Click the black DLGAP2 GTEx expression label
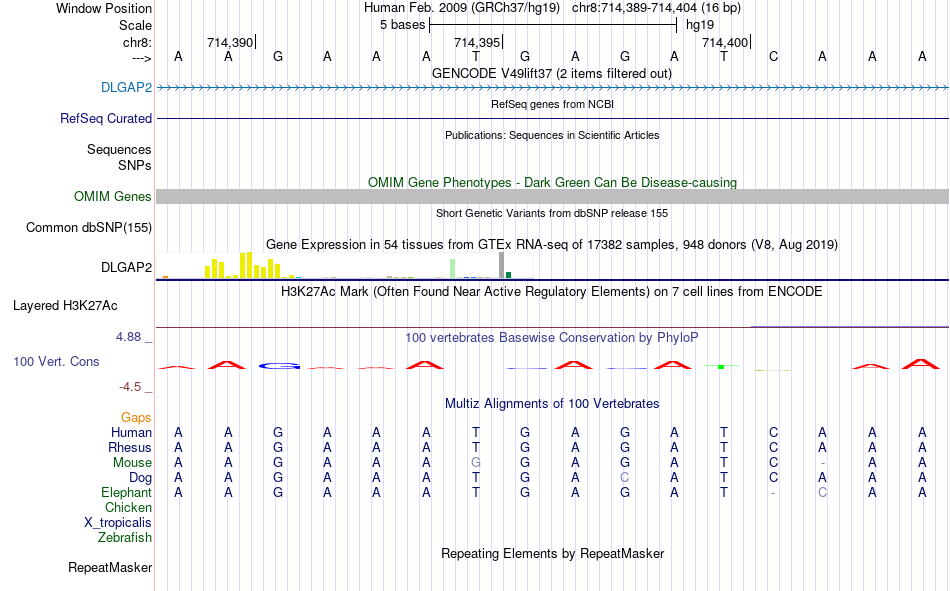 (x=126, y=267)
